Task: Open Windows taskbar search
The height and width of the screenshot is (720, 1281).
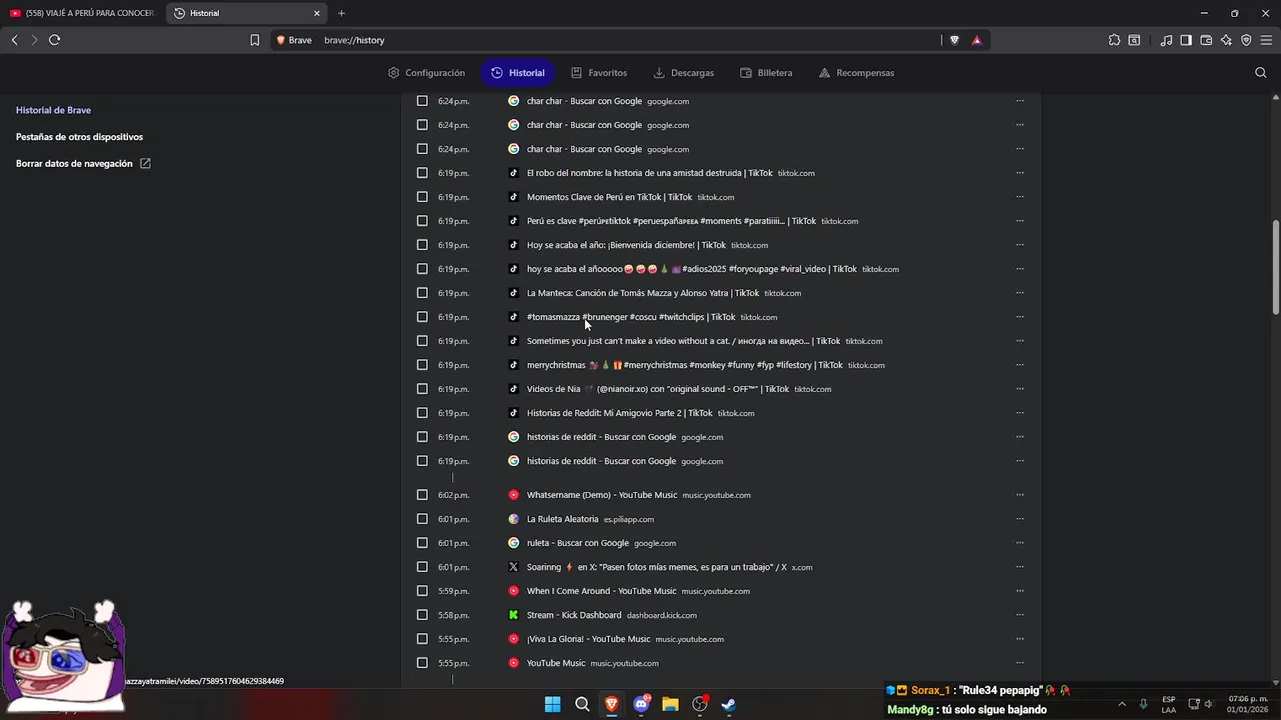Action: click(x=582, y=704)
